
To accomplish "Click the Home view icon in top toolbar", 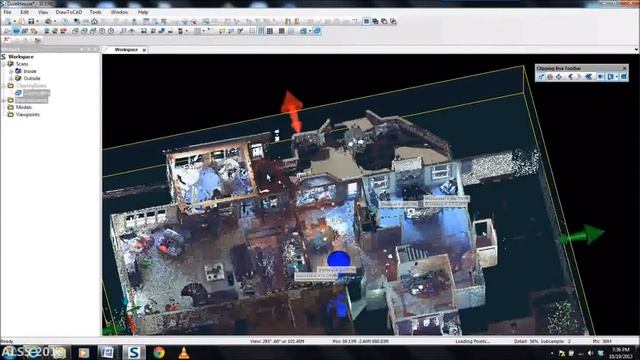I will click(x=94, y=21).
